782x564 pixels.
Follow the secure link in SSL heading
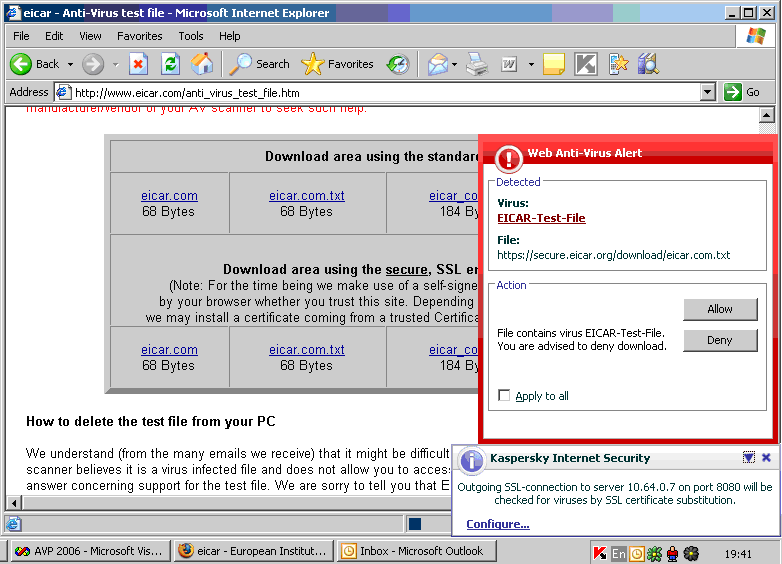click(x=406, y=270)
